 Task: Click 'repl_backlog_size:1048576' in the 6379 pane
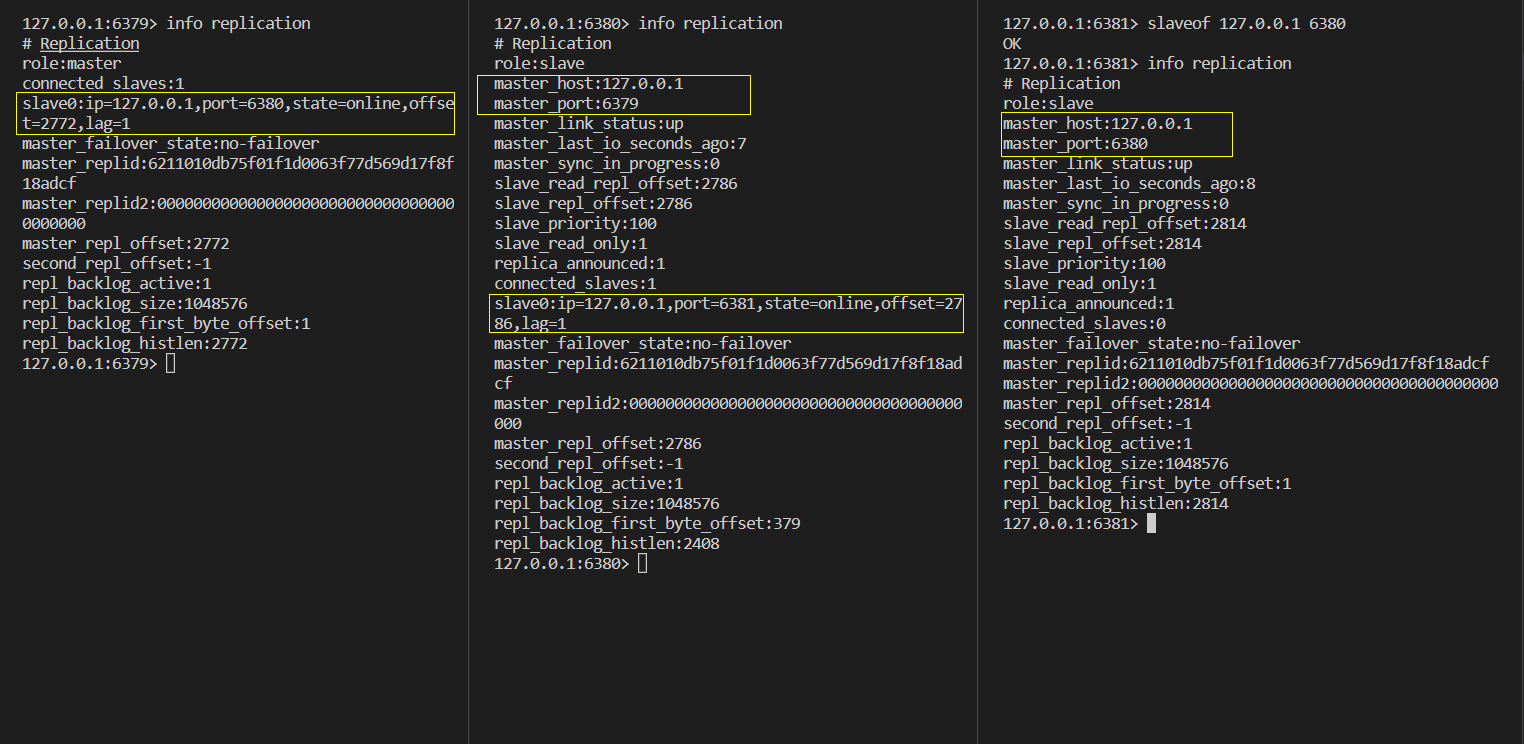click(135, 303)
